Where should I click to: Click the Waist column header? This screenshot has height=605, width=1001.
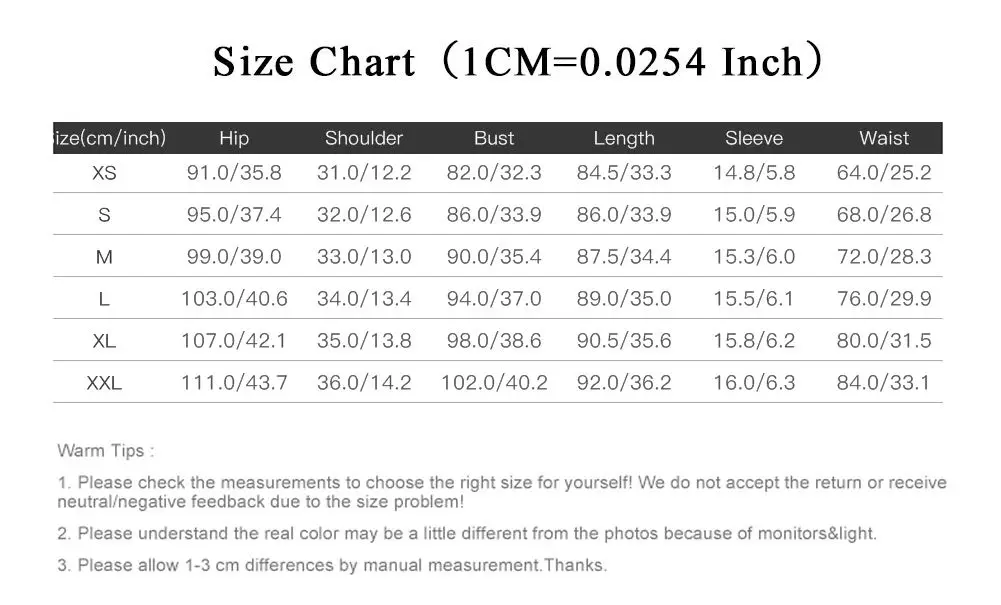884,138
